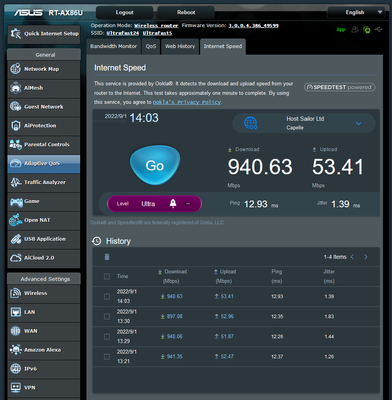Viewport: 392px width, 400px height.
Task: Open the VPN monitor icon
Action: coord(15,387)
